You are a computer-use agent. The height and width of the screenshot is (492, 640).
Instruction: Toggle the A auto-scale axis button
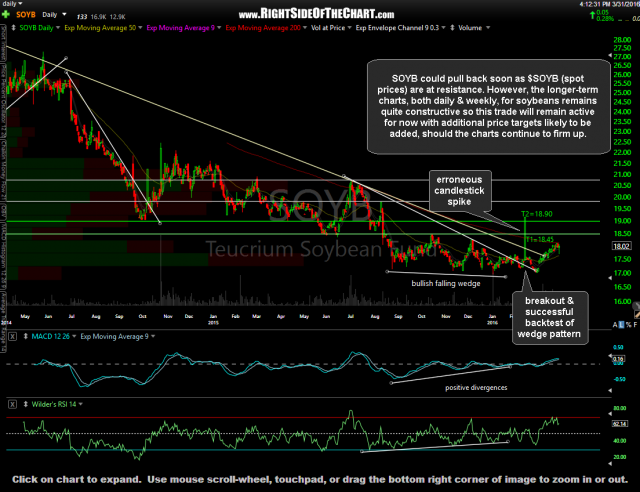(615, 325)
